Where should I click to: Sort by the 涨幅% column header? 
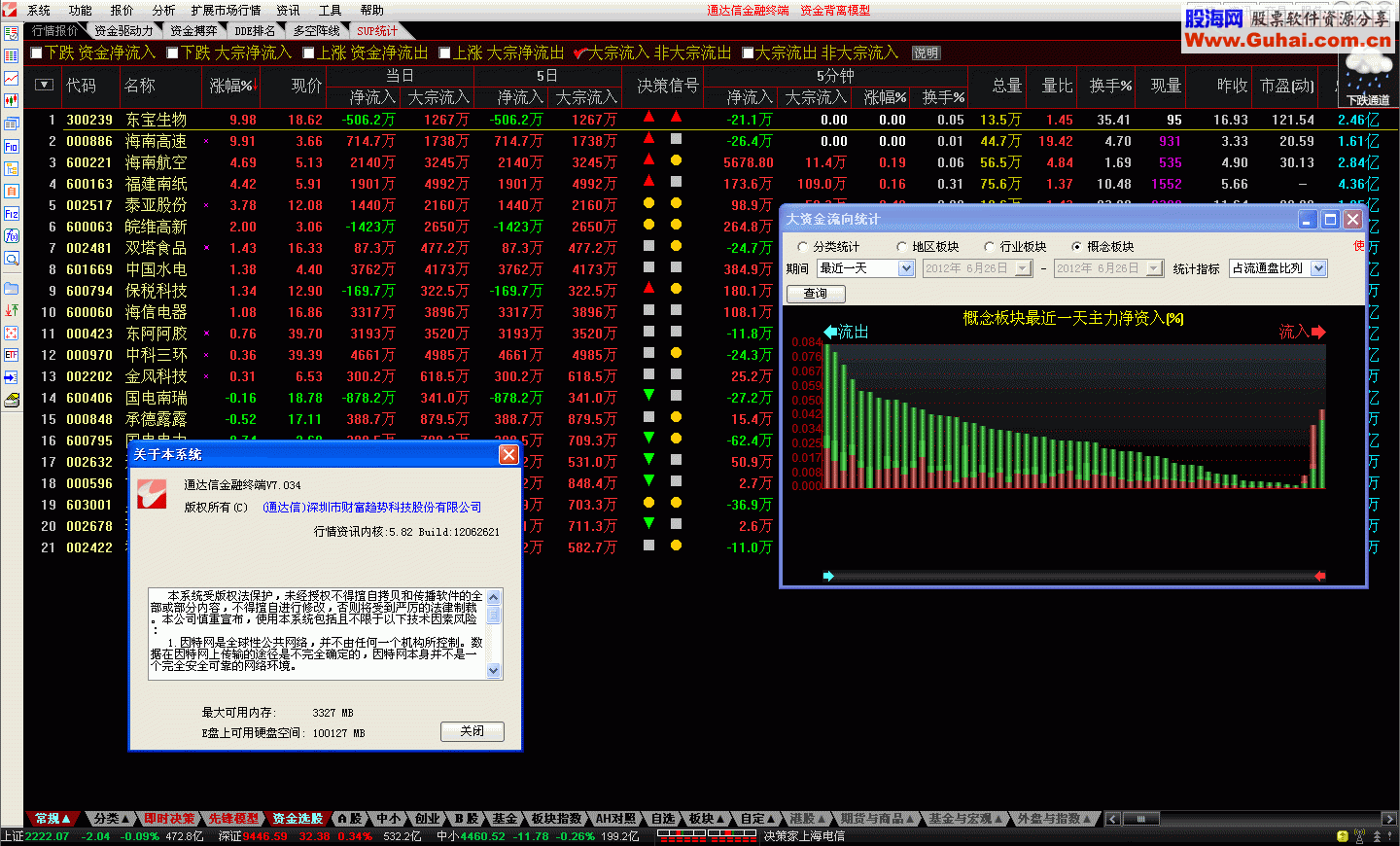[x=232, y=86]
